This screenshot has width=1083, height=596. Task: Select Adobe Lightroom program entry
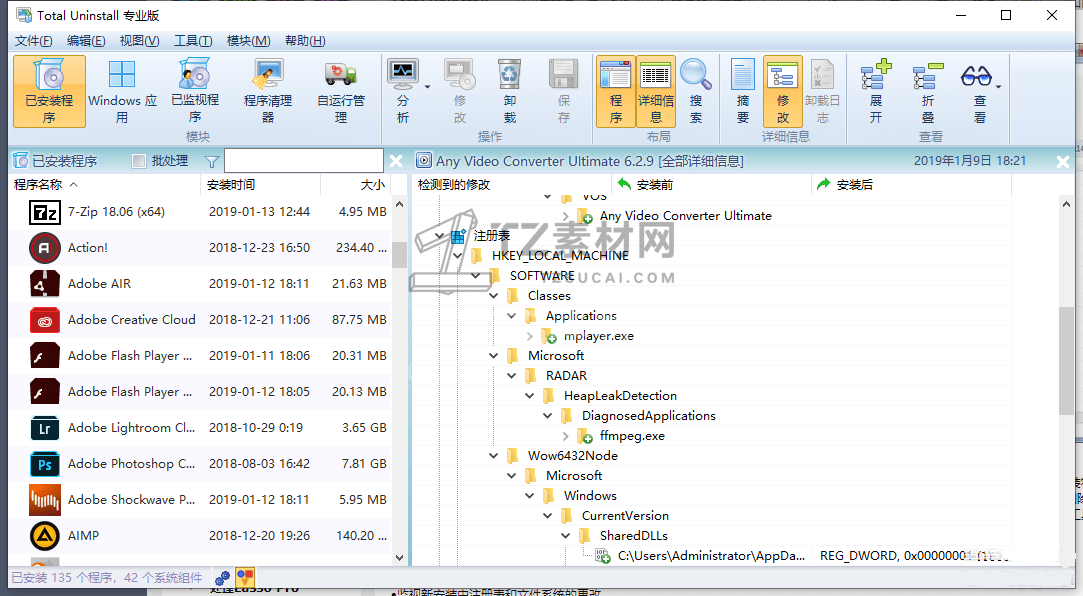(x=200, y=427)
